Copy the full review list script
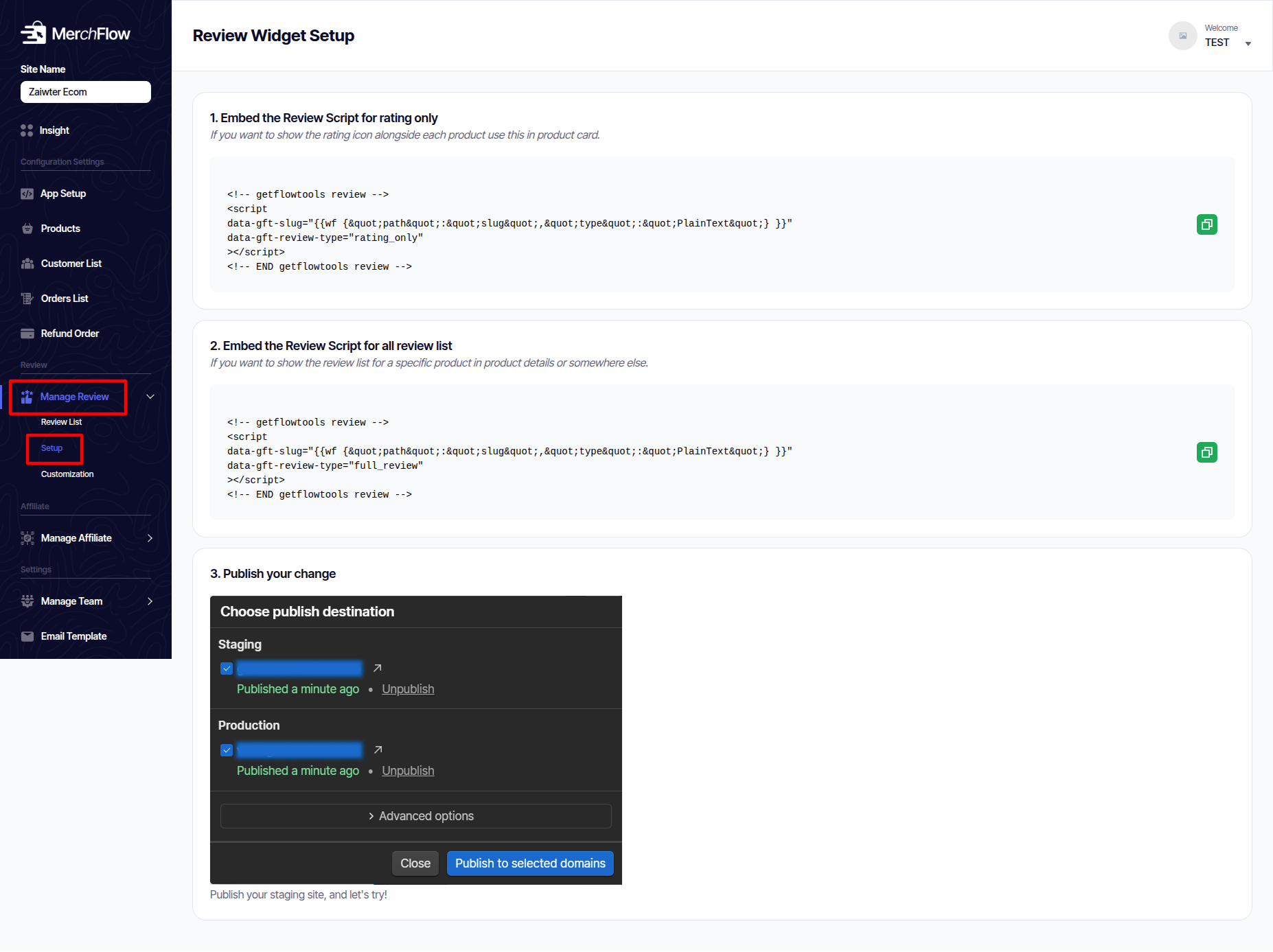Viewport: 1273px width, 952px height. tap(1206, 452)
